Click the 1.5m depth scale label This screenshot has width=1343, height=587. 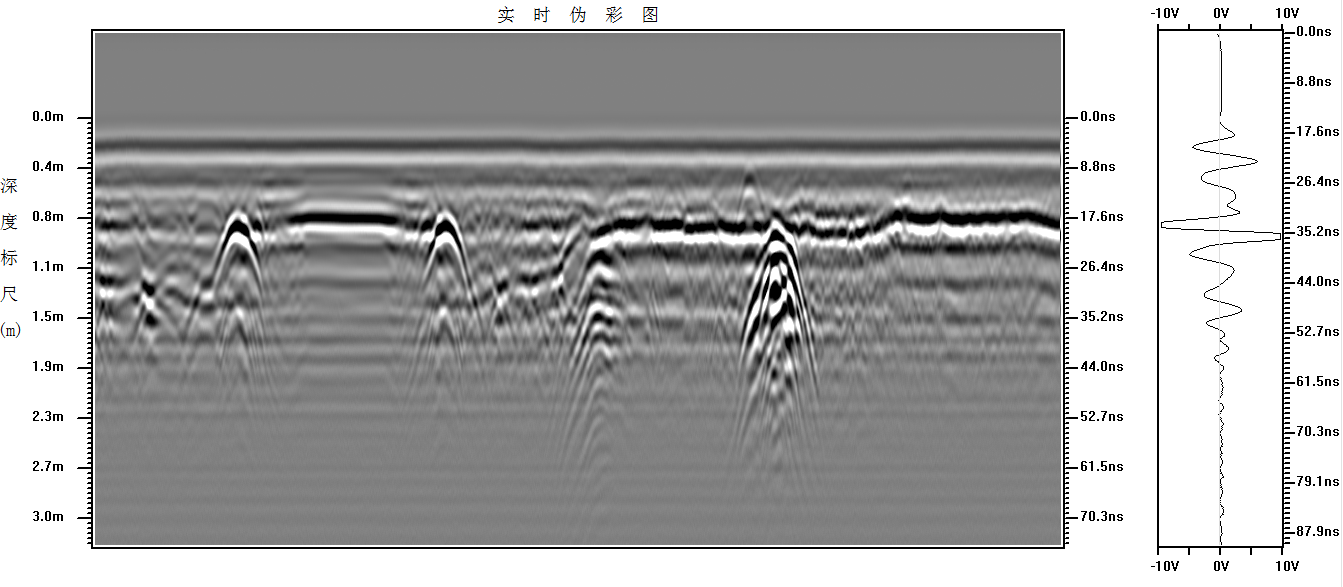pos(47,317)
